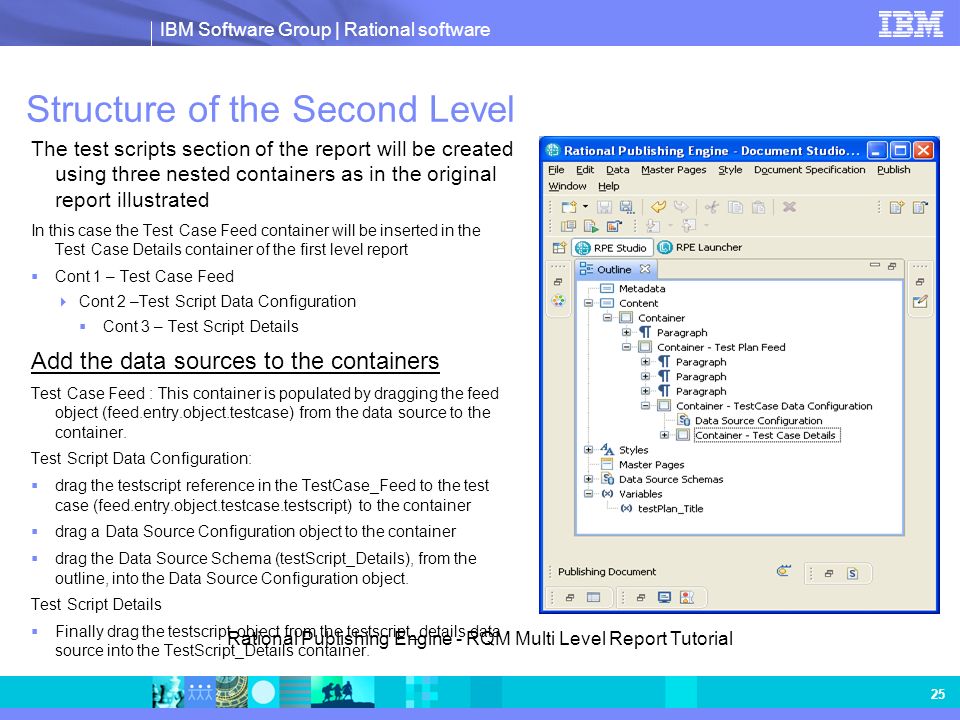
Task: Open the File menu
Action: pos(556,170)
